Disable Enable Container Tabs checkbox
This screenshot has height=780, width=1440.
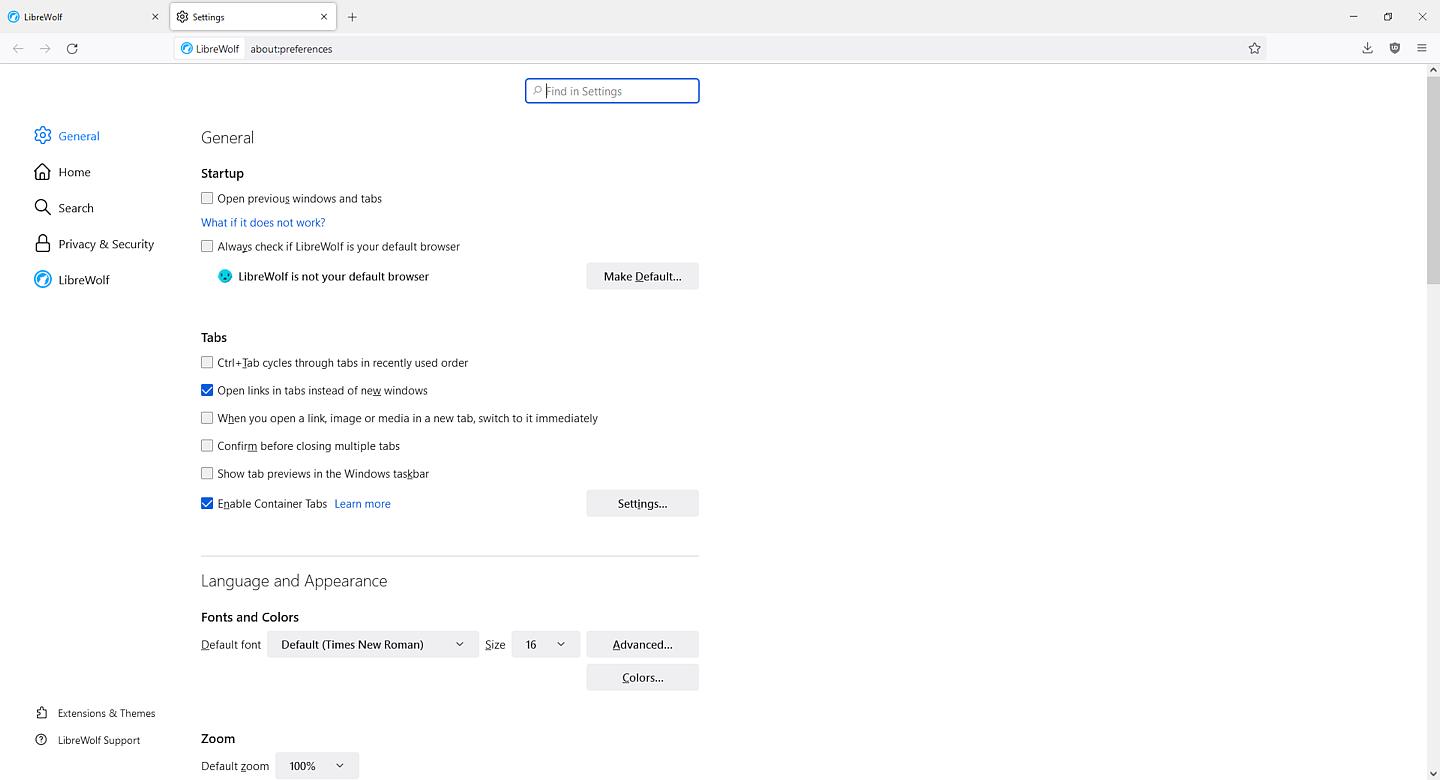coord(207,503)
